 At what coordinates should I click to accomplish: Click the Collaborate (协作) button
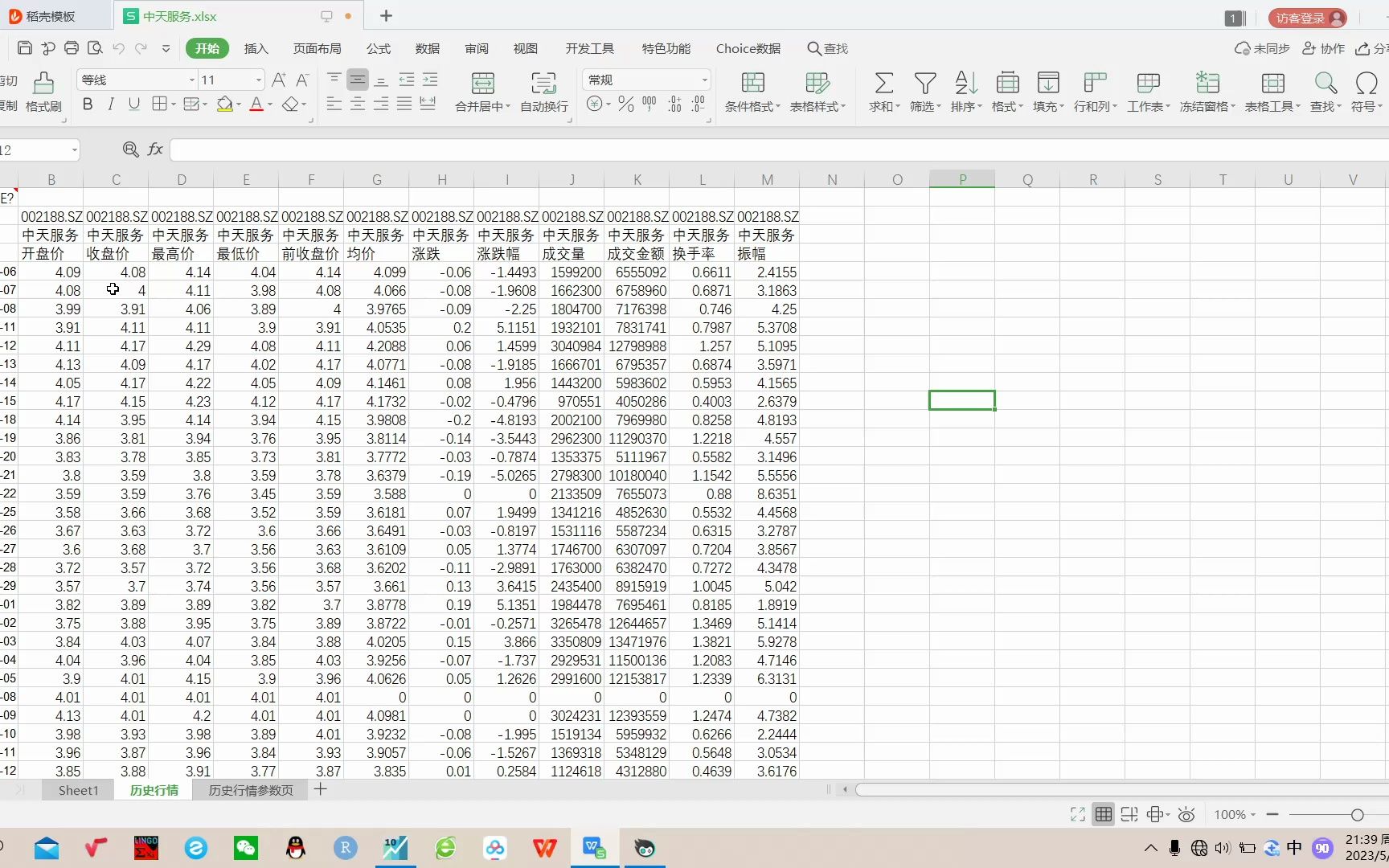click(x=1323, y=48)
